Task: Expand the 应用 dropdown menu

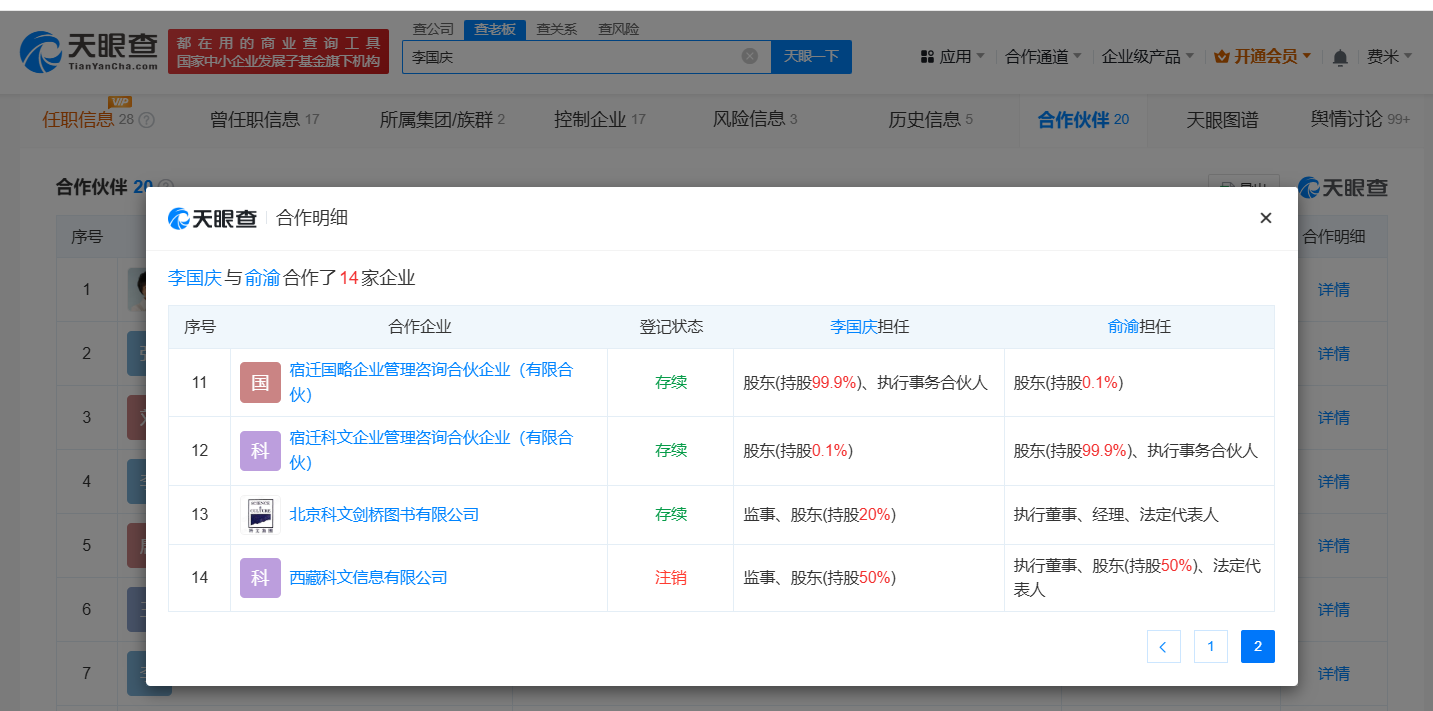Action: pyautogui.click(x=953, y=57)
